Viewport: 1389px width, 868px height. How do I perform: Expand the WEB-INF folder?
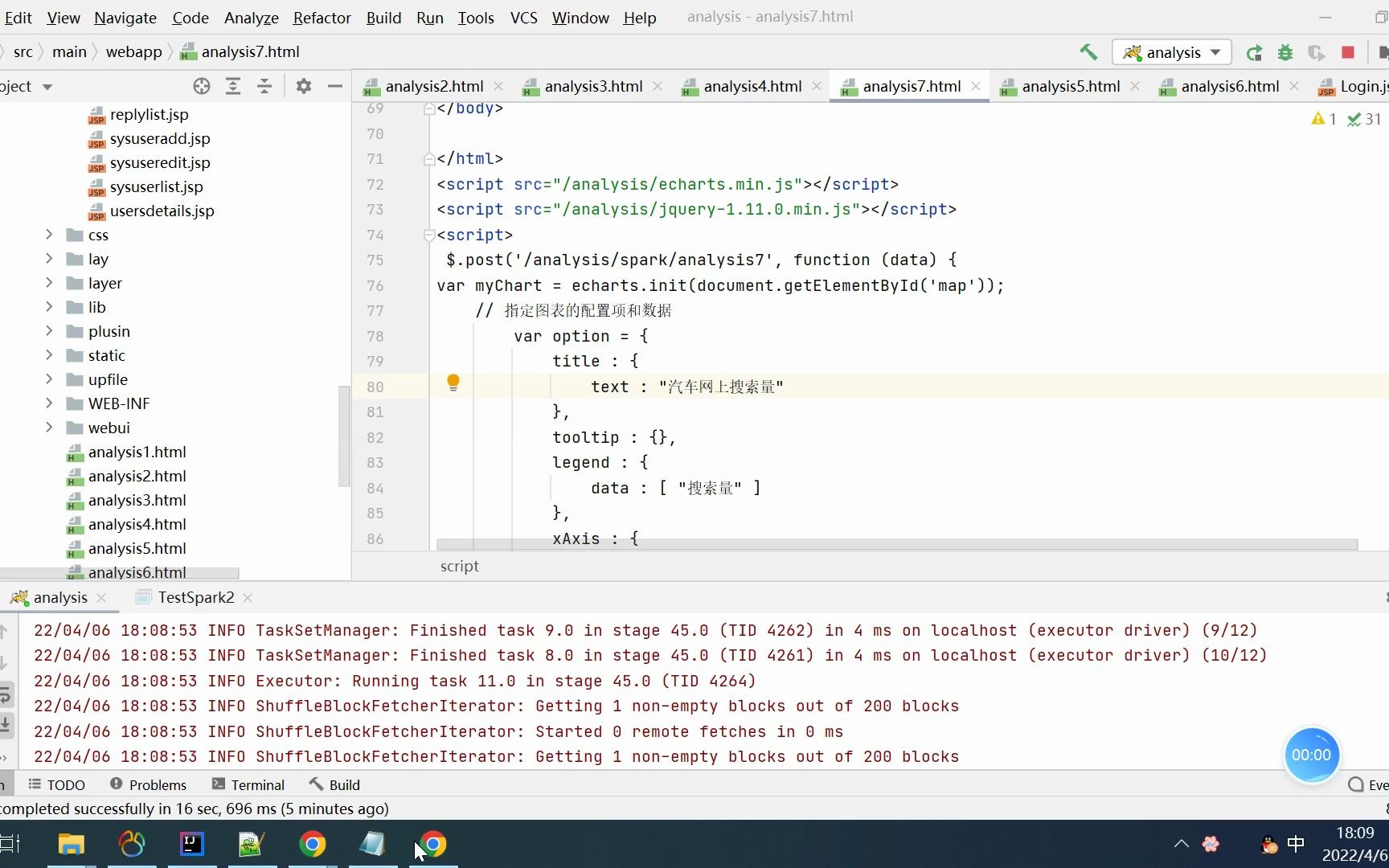point(49,403)
